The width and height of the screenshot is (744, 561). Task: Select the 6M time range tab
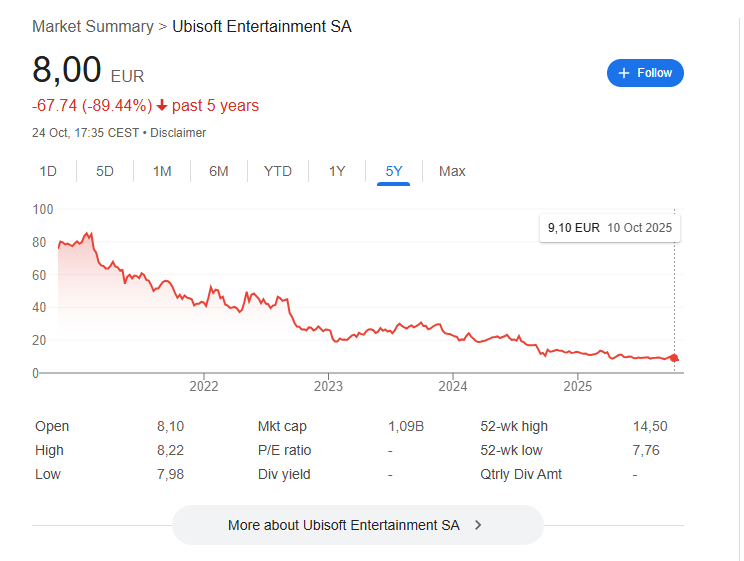click(219, 171)
